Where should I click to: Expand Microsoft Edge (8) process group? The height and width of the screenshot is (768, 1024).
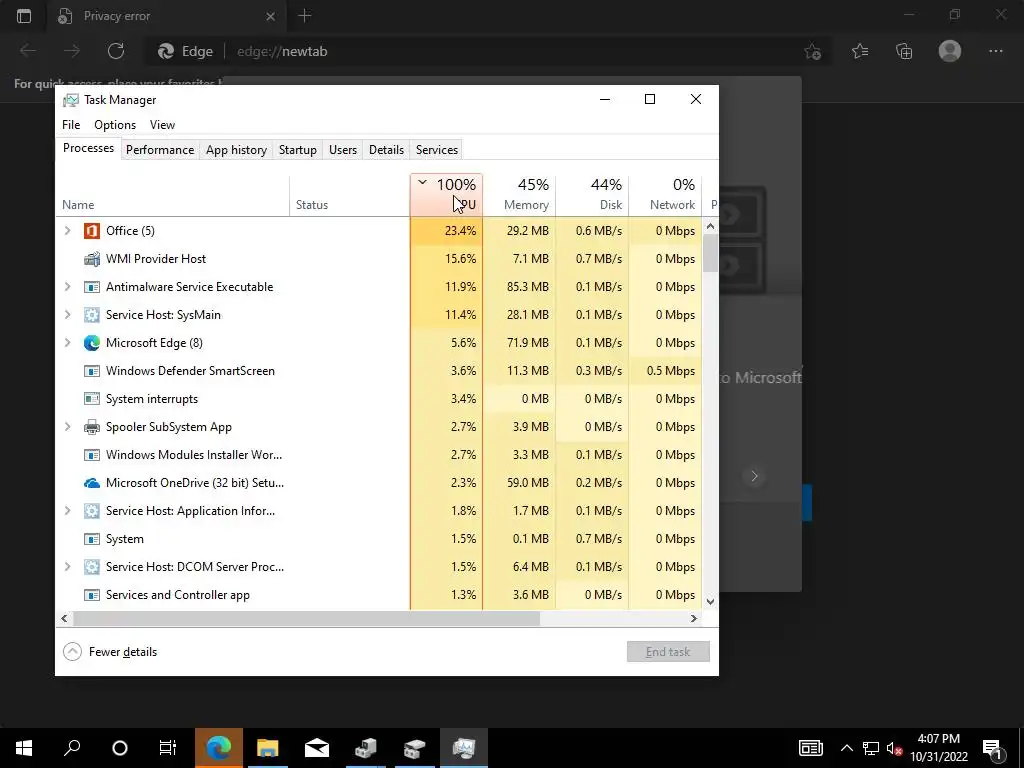click(67, 343)
